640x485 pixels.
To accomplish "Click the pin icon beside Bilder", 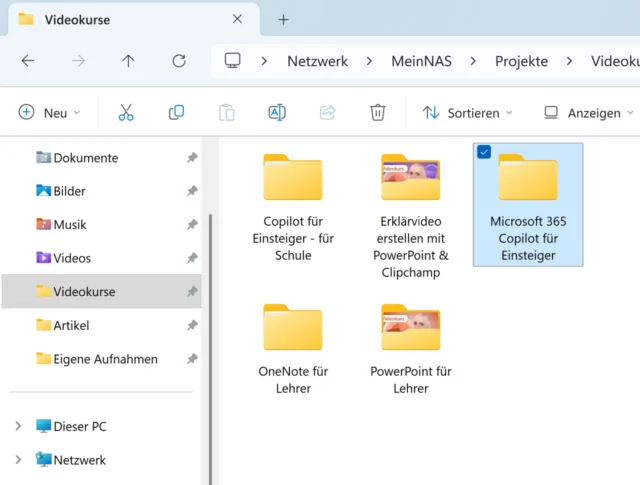I will coord(192,191).
